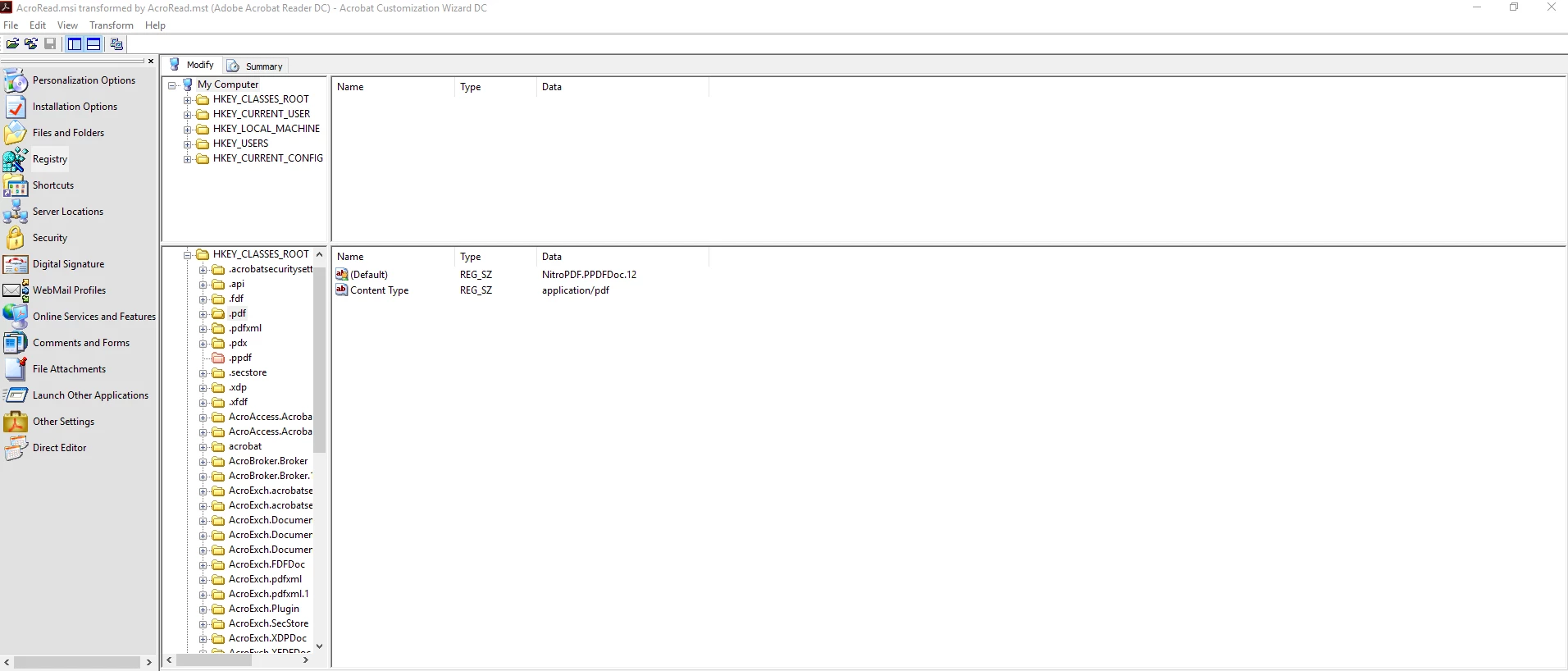Open the Other Settings icon
This screenshot has width=1568, height=671.
(16, 422)
